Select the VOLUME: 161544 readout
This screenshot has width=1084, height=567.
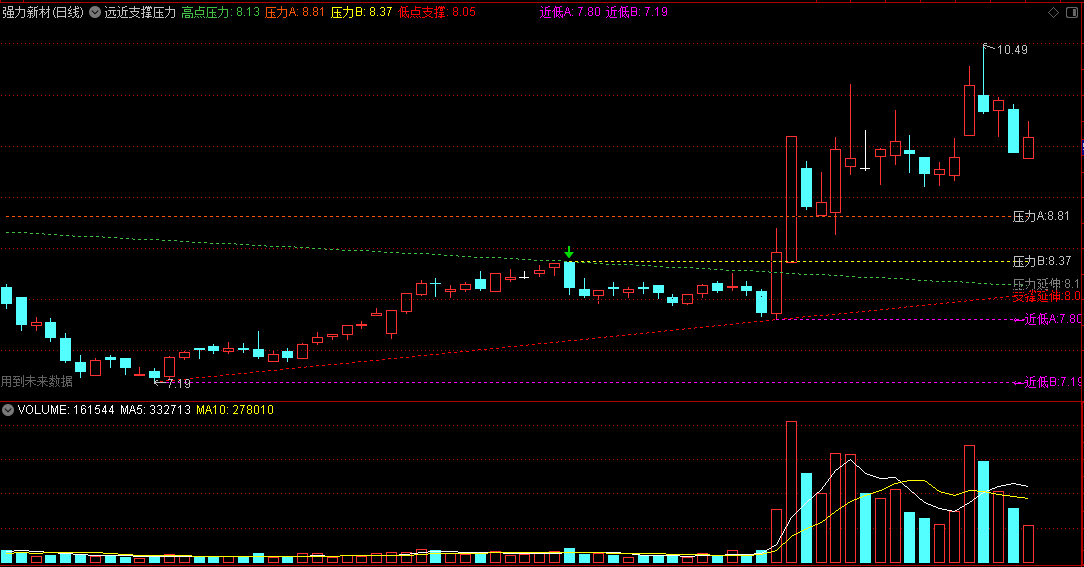66,410
